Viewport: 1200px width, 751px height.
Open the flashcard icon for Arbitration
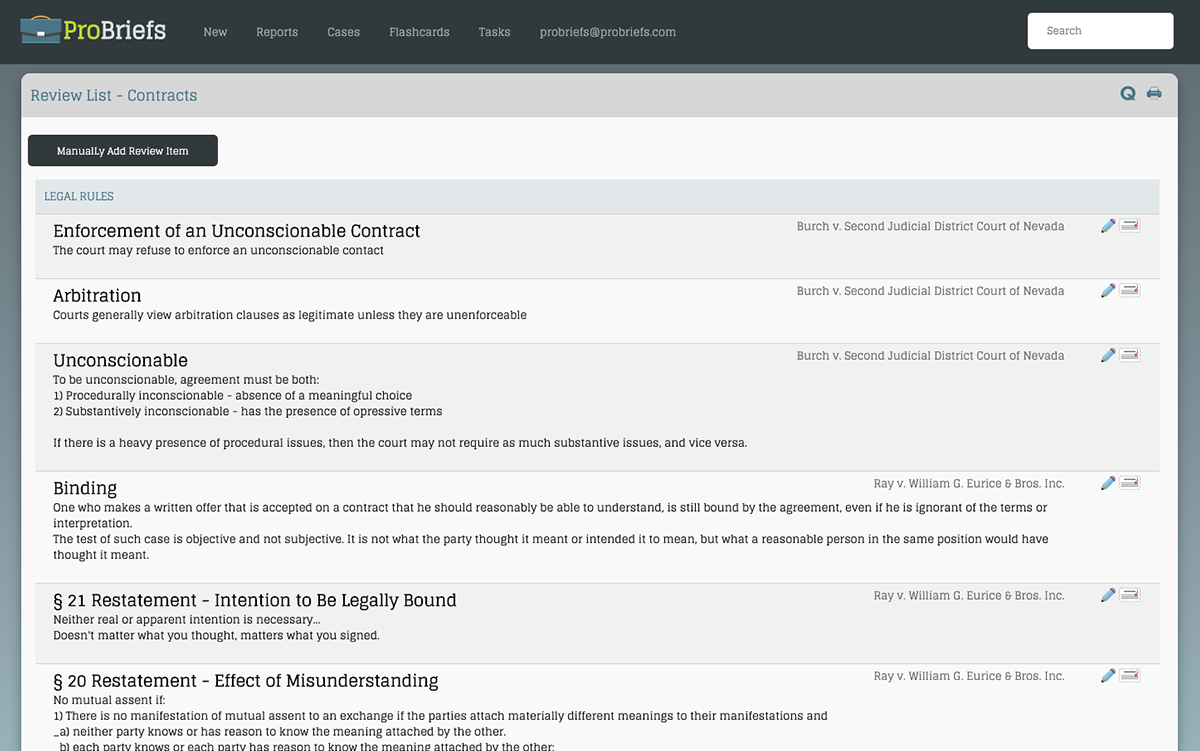pyautogui.click(x=1130, y=290)
